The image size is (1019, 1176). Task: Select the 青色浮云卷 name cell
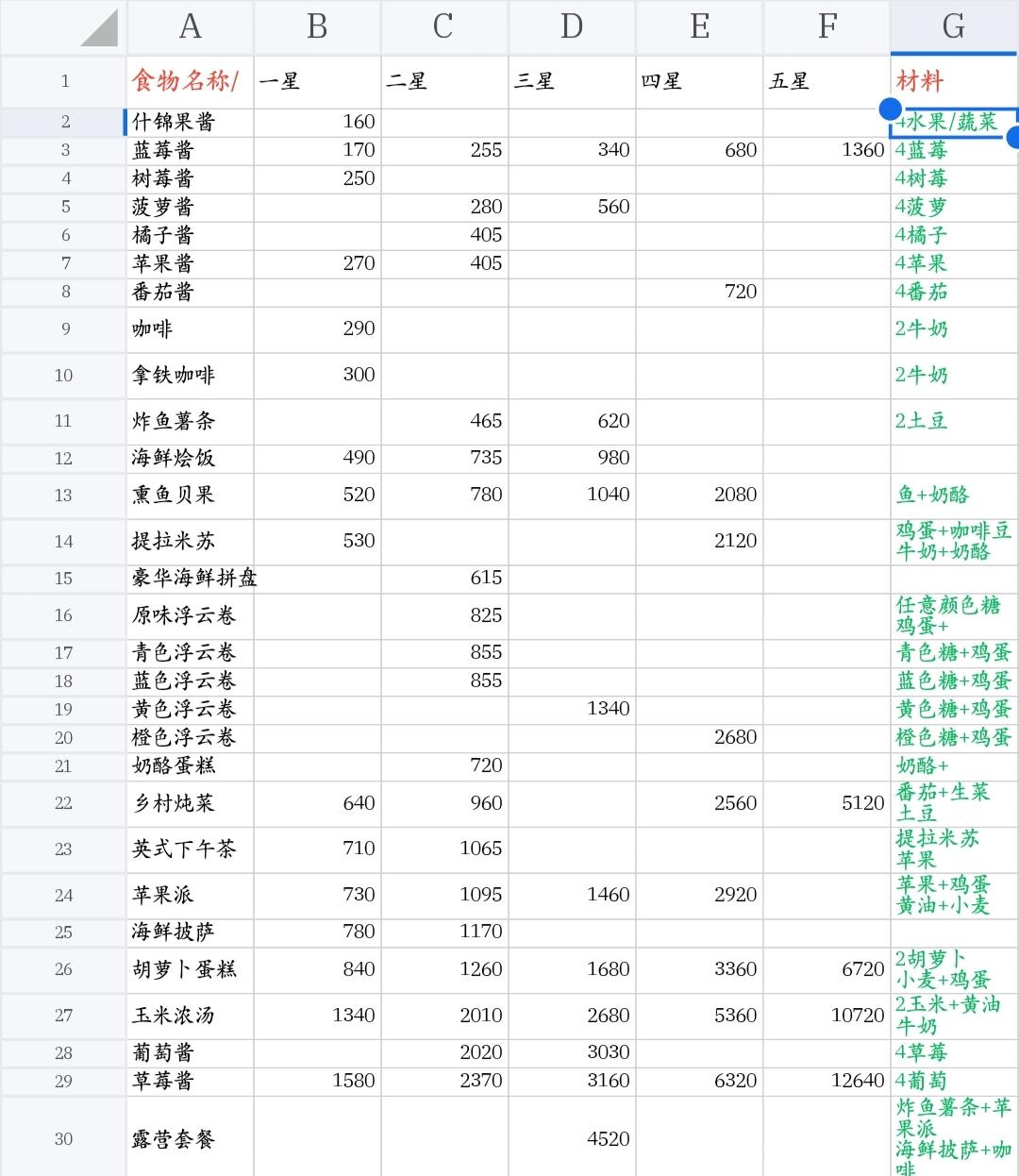190,653
